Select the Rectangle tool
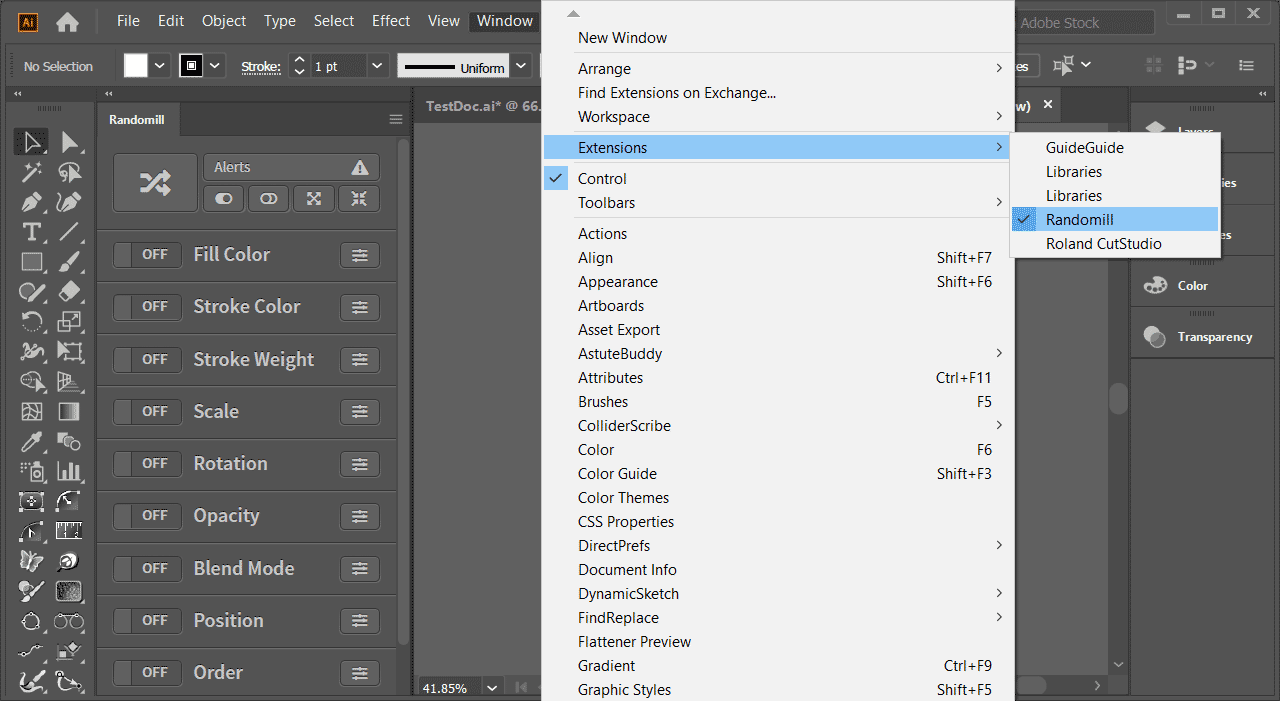 tap(32, 262)
